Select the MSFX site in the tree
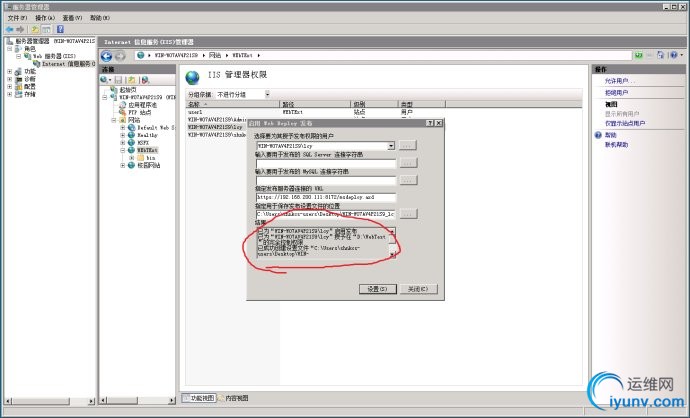Viewport: 690px width, 418px height. coord(143,143)
